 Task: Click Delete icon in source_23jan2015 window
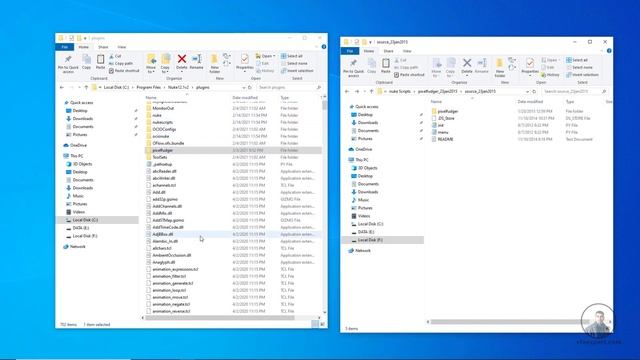pos(467,63)
